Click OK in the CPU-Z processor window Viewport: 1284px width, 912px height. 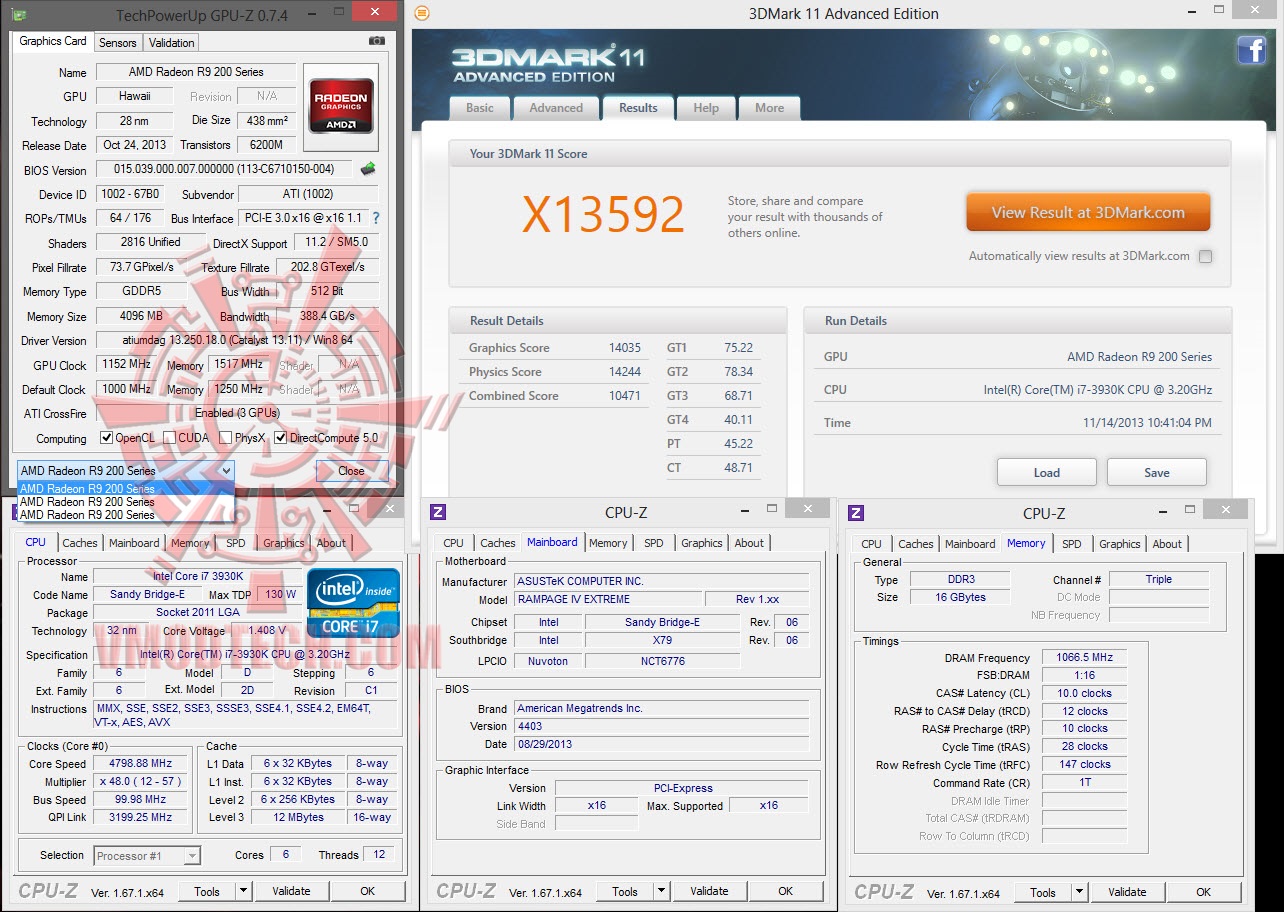[x=368, y=891]
